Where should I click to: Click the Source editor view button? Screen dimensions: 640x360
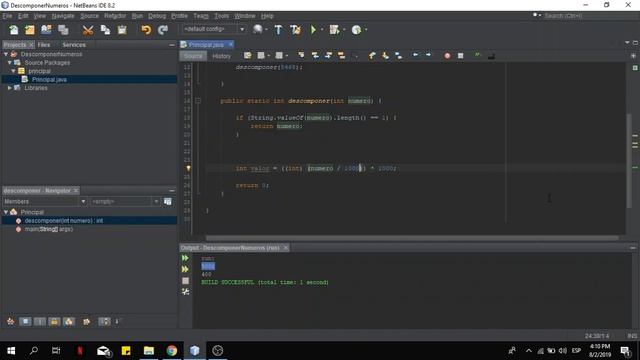193,56
